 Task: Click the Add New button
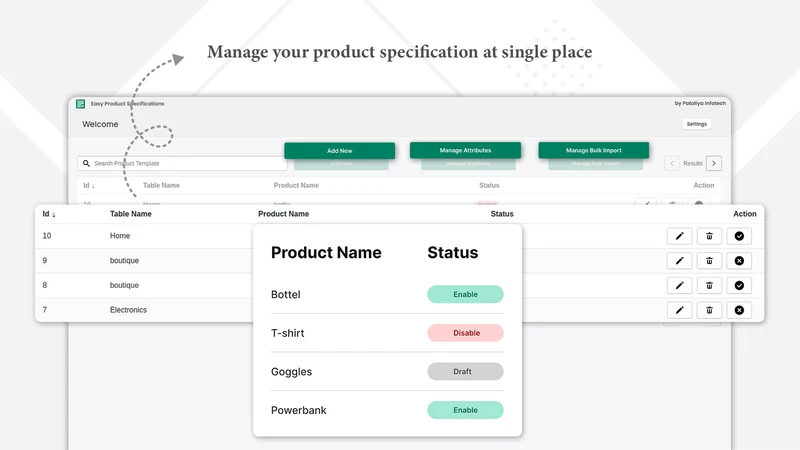[339, 151]
